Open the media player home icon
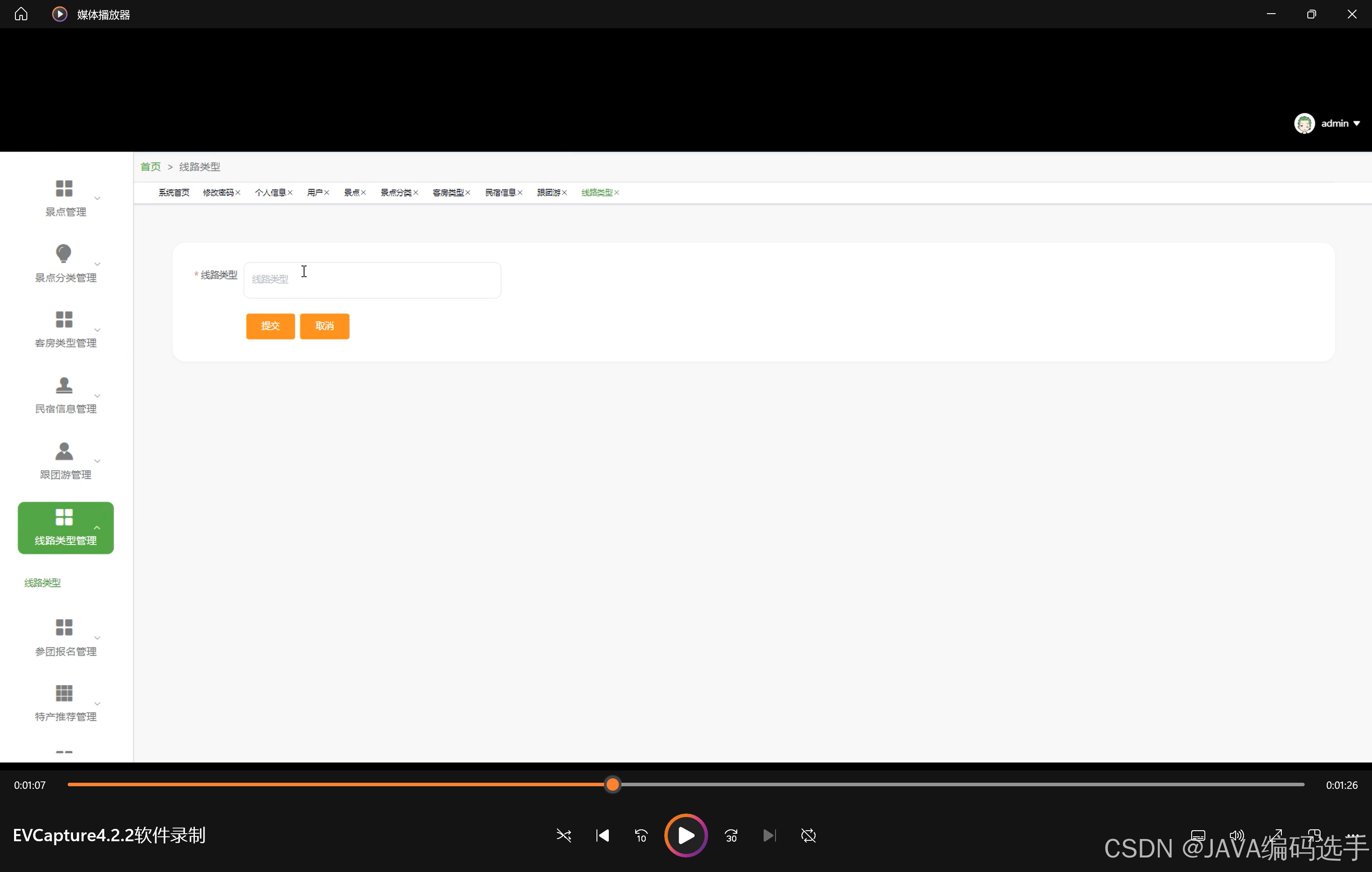This screenshot has width=1372, height=872. (x=21, y=14)
